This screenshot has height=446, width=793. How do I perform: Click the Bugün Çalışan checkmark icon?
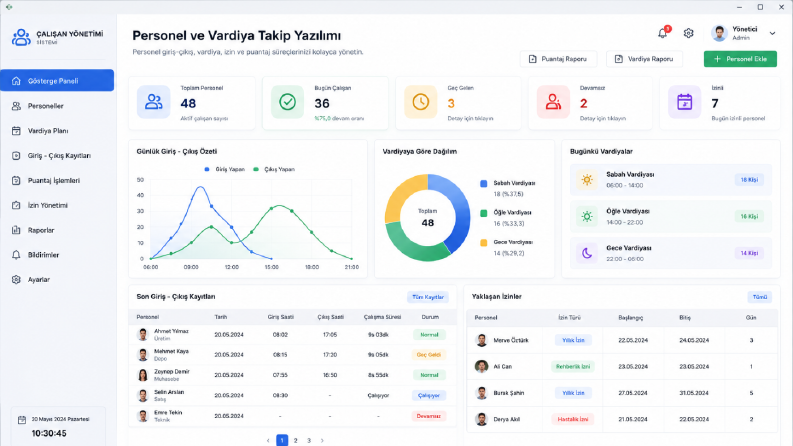[x=287, y=102]
